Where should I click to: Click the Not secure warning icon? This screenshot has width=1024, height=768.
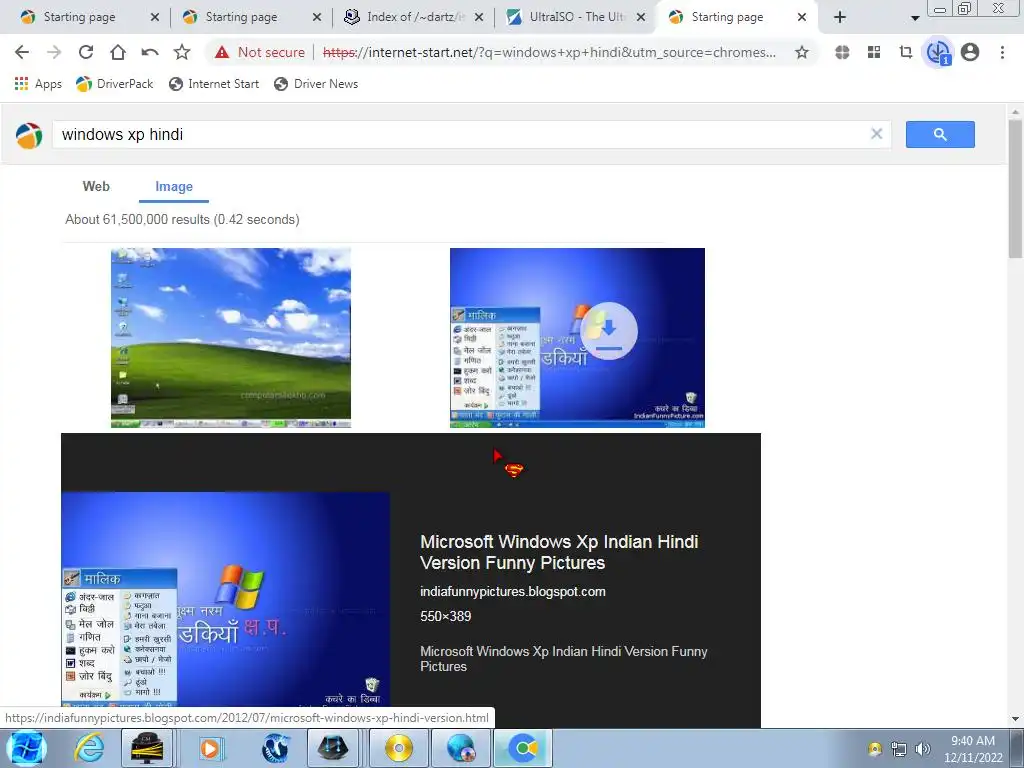point(222,52)
